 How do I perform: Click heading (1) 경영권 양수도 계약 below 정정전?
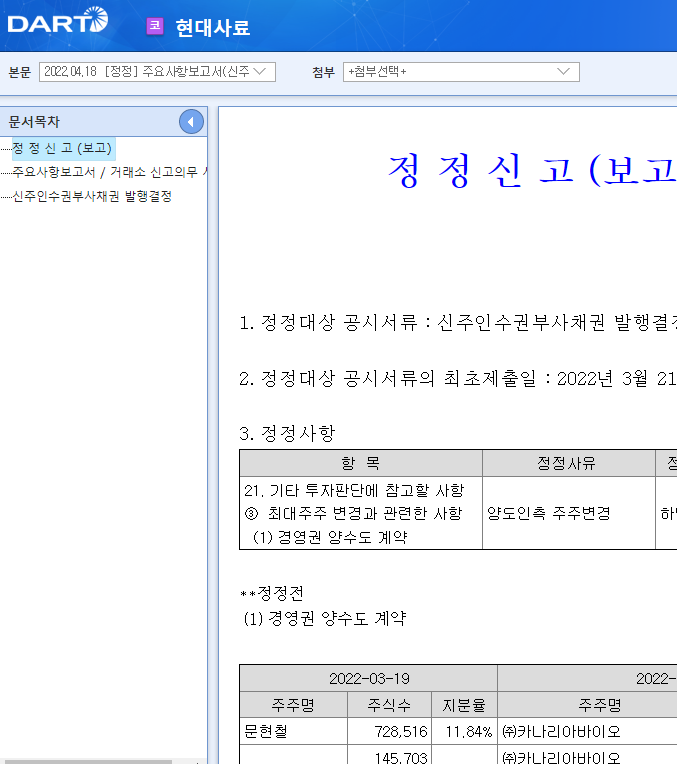tap(324, 619)
